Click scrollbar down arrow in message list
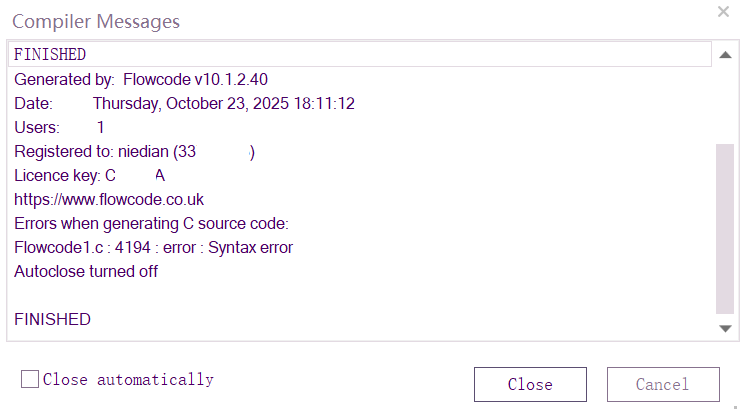This screenshot has width=743, height=410. (725, 328)
